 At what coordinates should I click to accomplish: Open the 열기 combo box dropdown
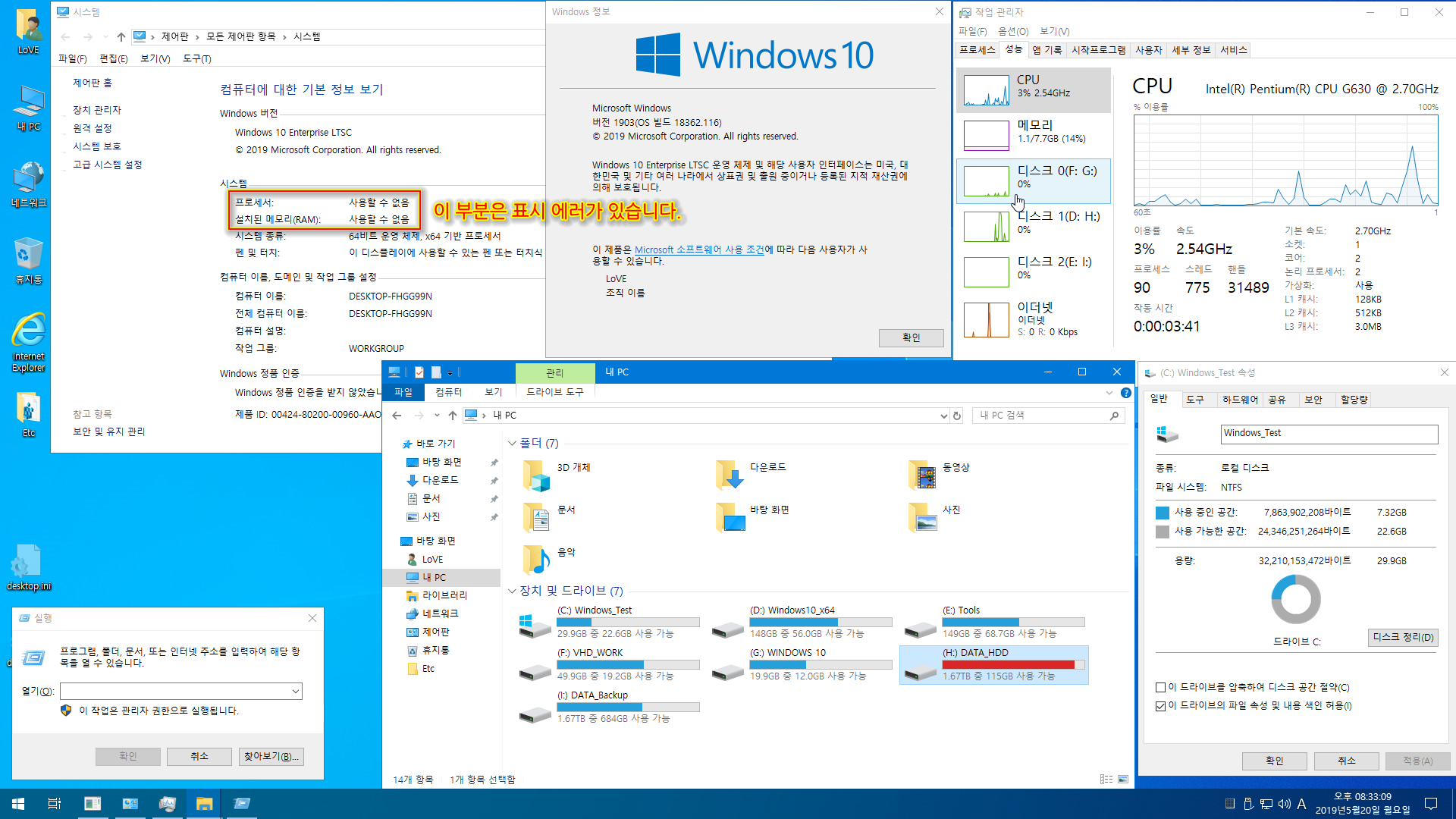(x=295, y=692)
